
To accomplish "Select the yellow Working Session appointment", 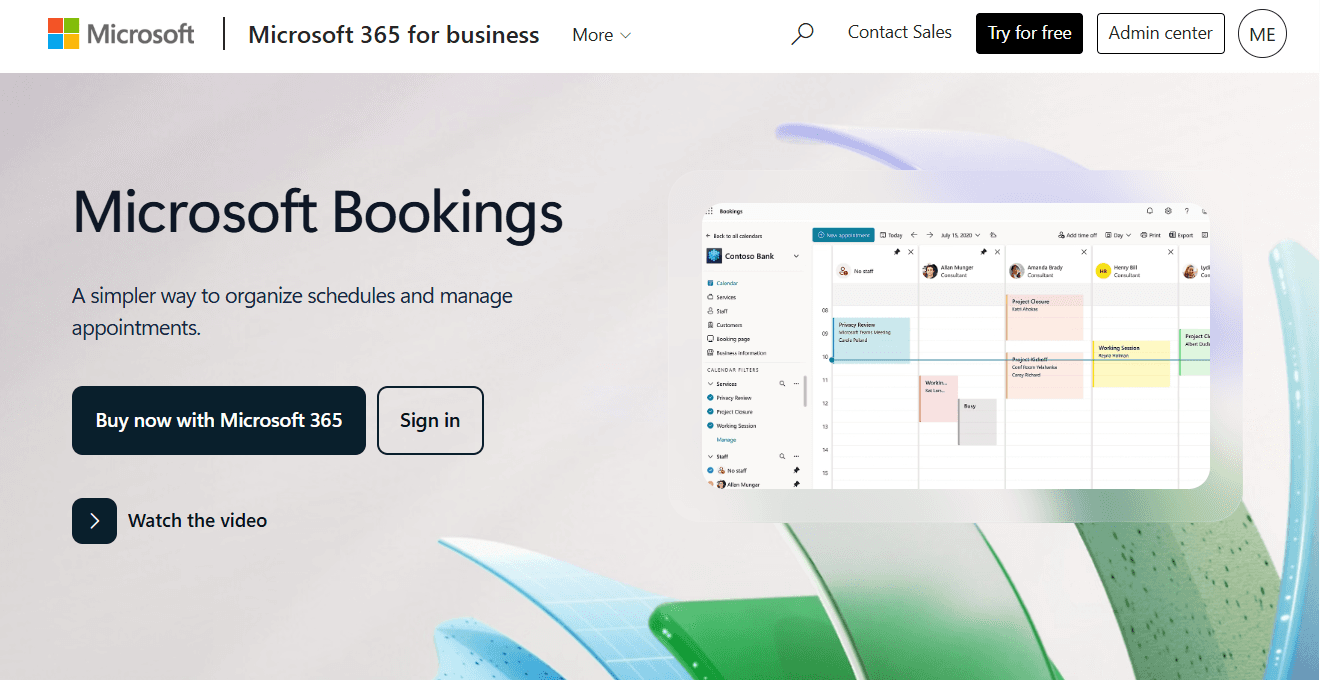I will click(1131, 364).
